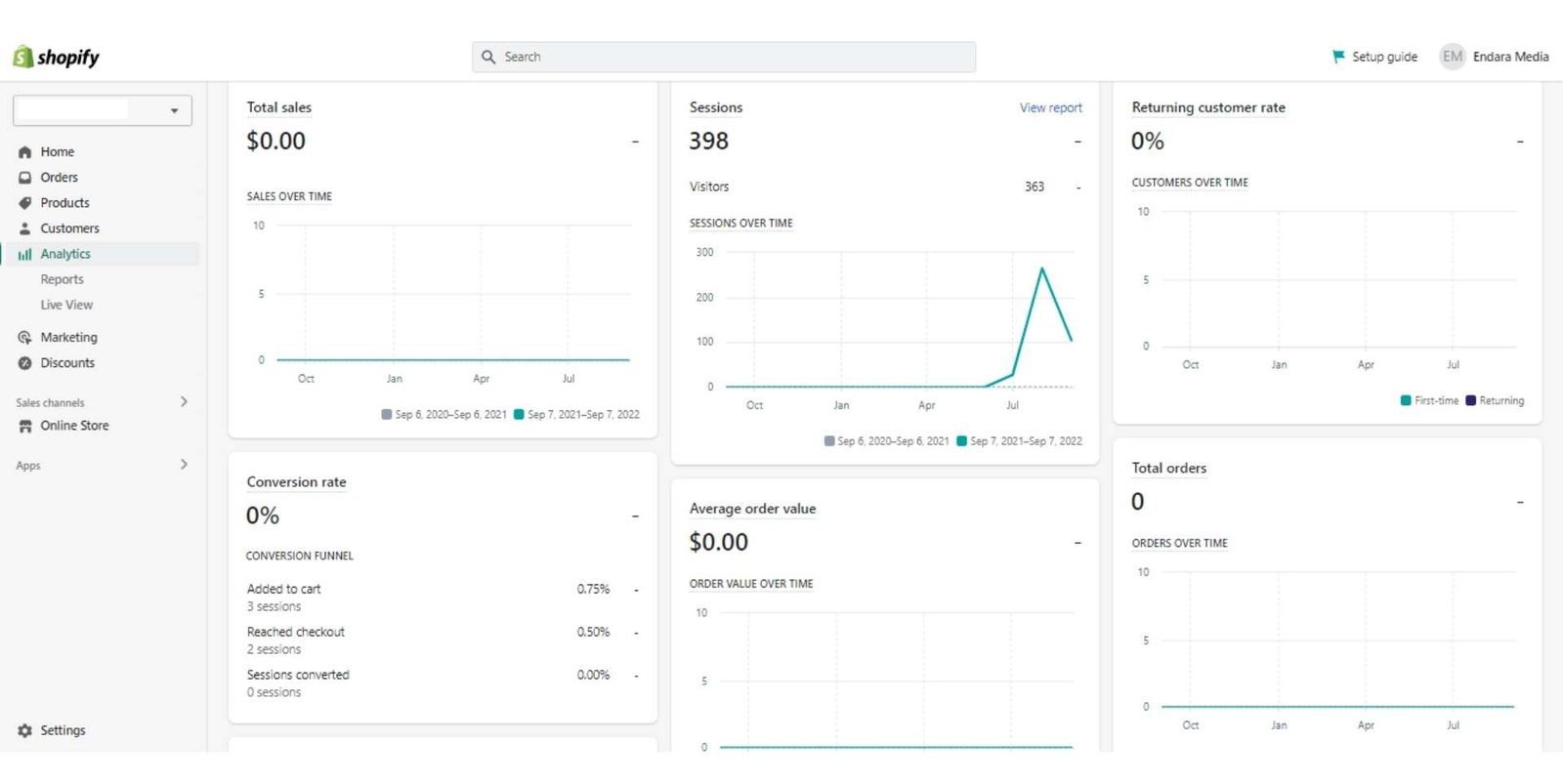This screenshot has height=784, width=1563.
Task: Click the Discounts badge icon
Action: [x=25, y=363]
